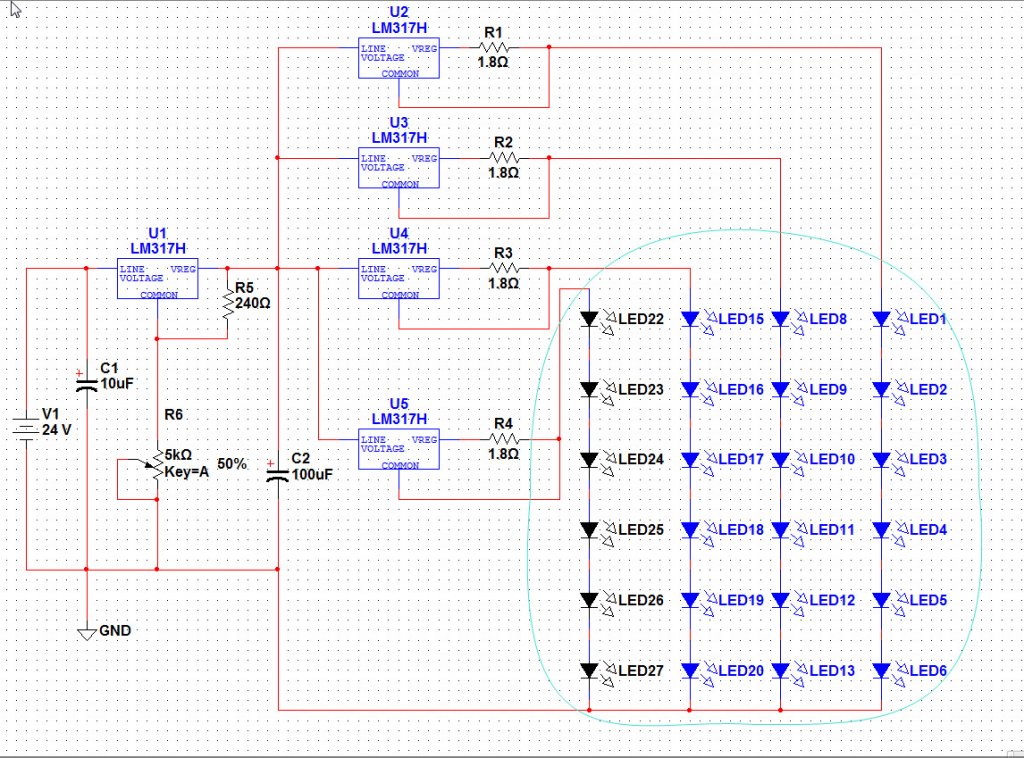This screenshot has height=758, width=1024.
Task: Click the LED25 label
Action: pos(641,529)
